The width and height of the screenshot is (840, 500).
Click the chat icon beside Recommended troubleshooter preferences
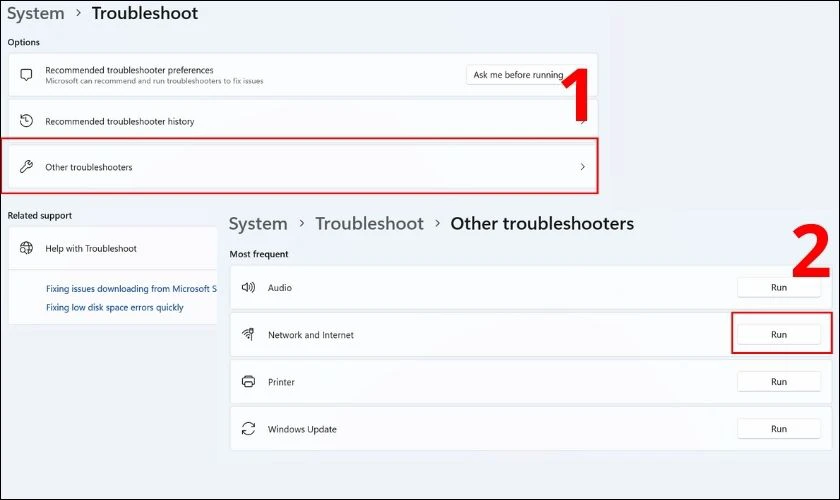pyautogui.click(x=26, y=74)
